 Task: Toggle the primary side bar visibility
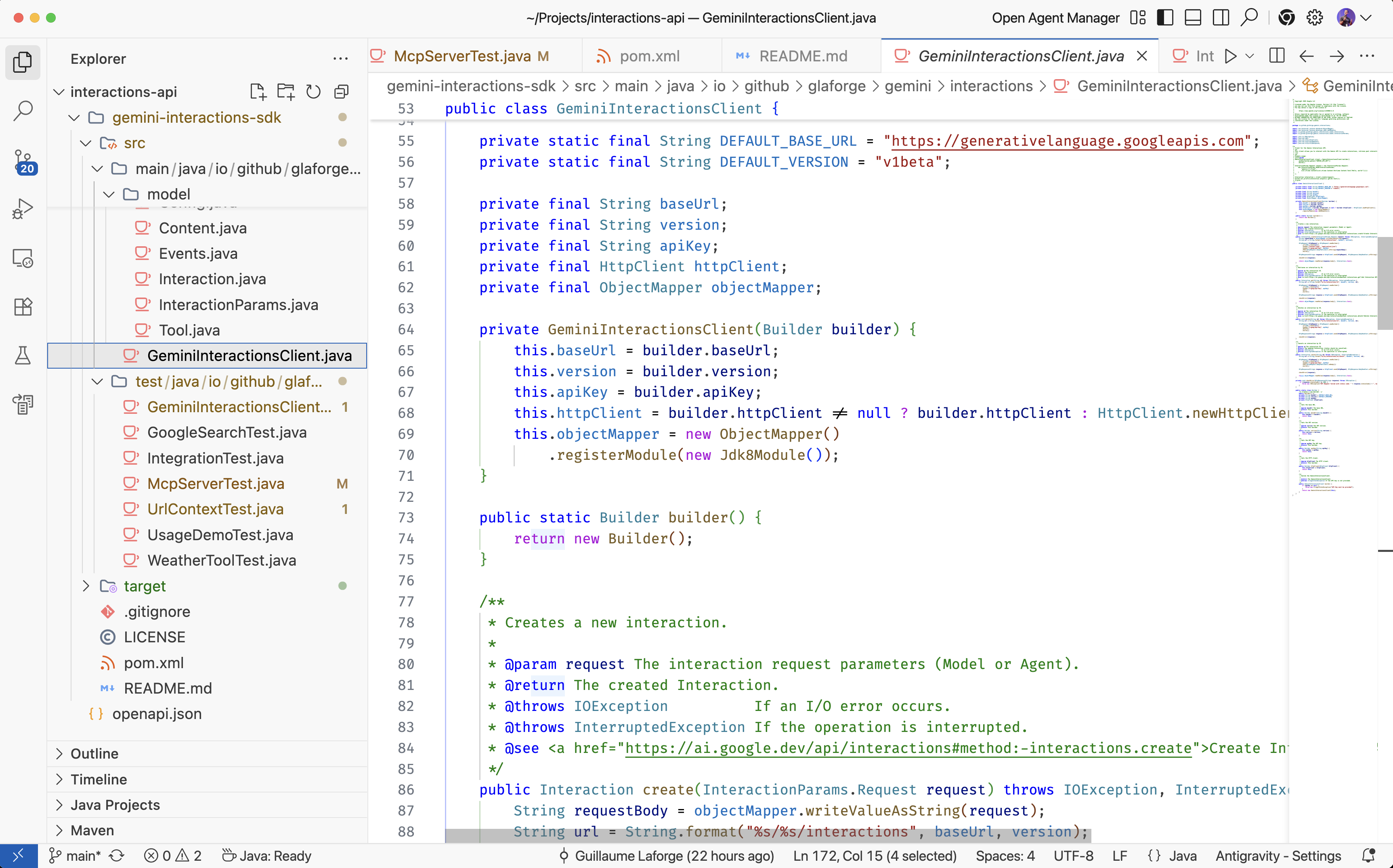click(1164, 18)
